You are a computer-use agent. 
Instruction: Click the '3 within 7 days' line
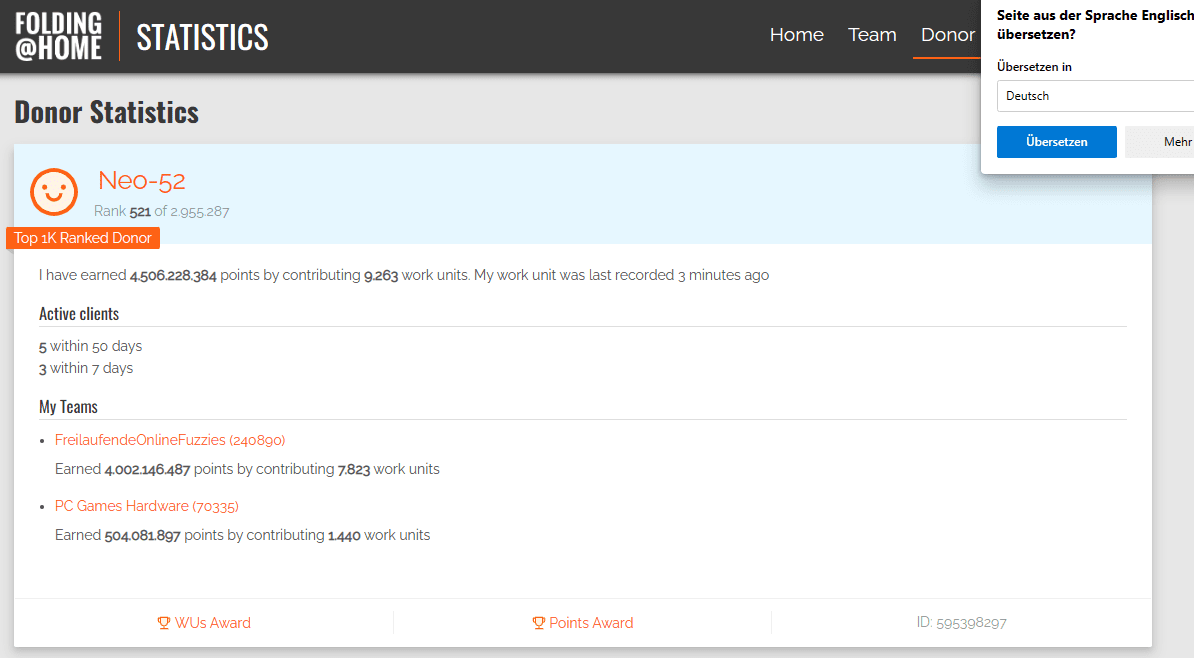coord(86,369)
